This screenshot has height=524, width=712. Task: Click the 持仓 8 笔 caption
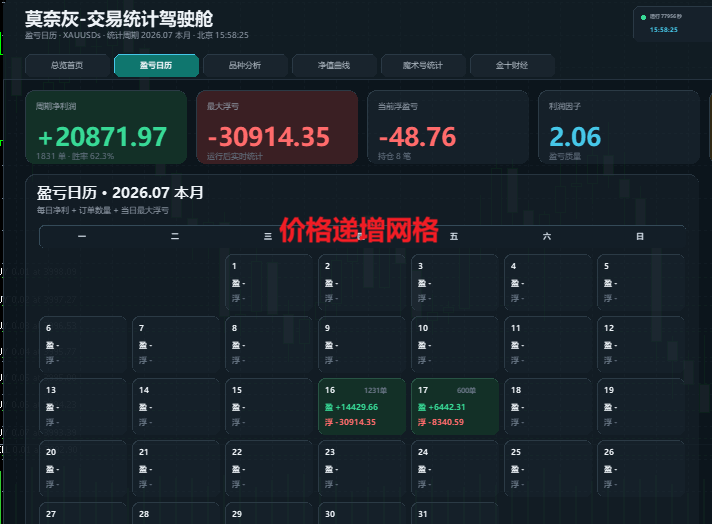coord(394,156)
